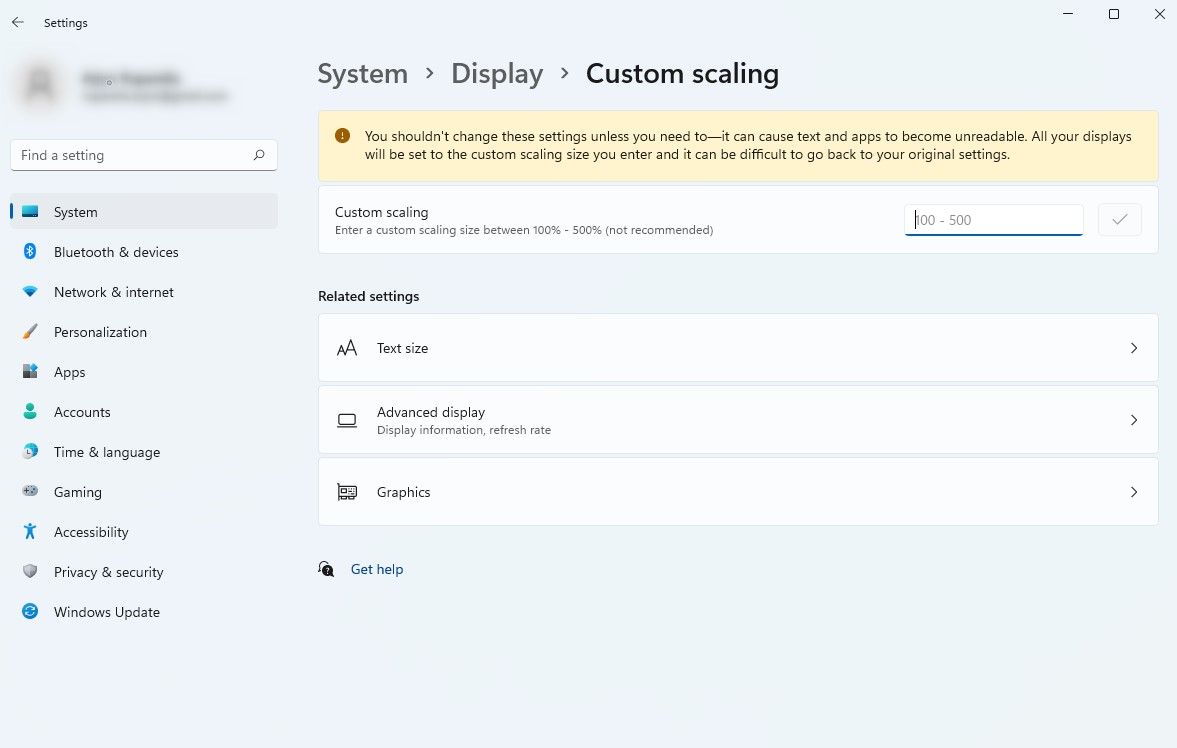Click the warning exclamation icon in banner
This screenshot has height=748, width=1177.
[x=342, y=136]
